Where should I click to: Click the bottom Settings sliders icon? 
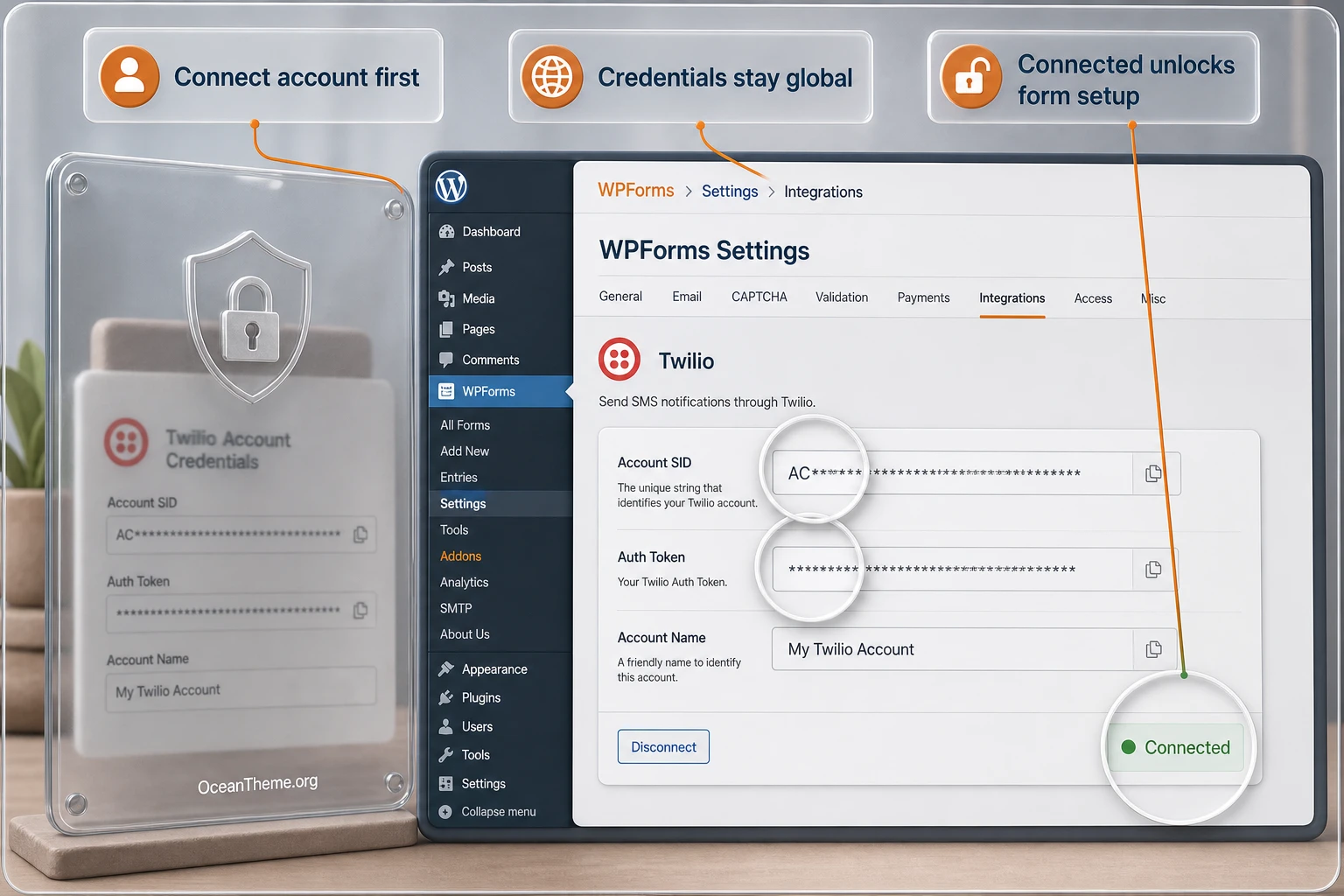pyautogui.click(x=446, y=783)
